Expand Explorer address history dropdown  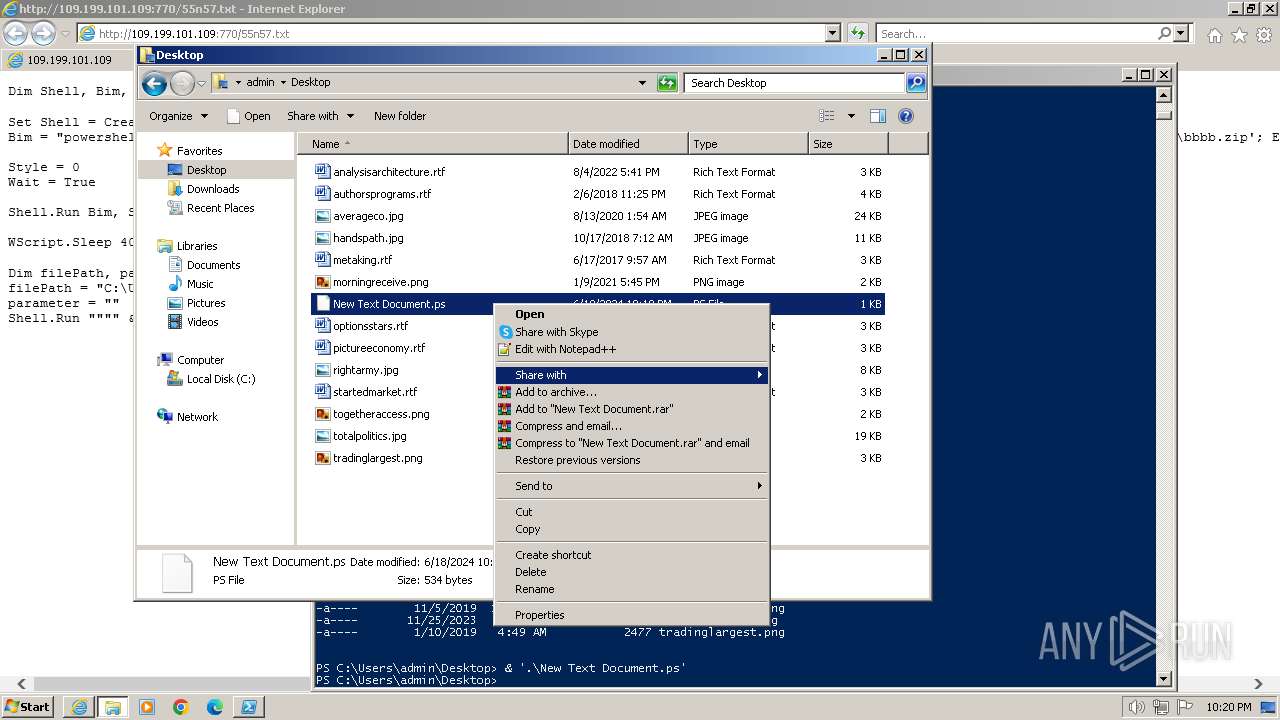pos(642,83)
